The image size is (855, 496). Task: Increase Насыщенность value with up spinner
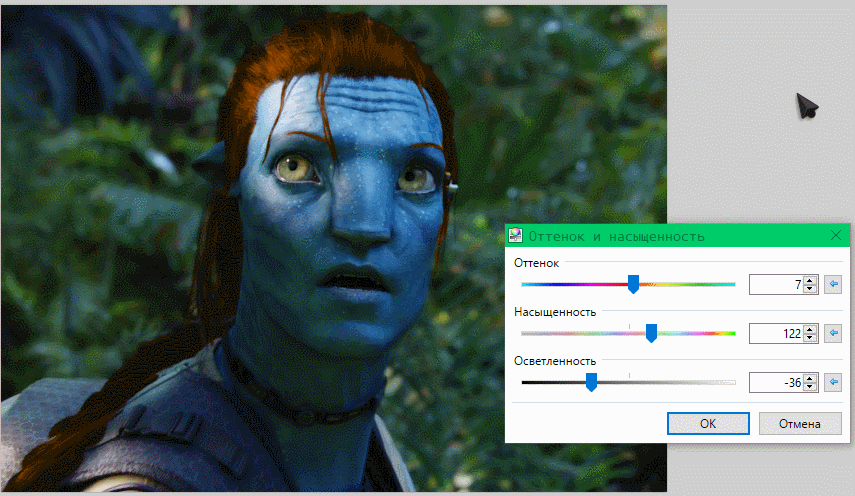811,329
